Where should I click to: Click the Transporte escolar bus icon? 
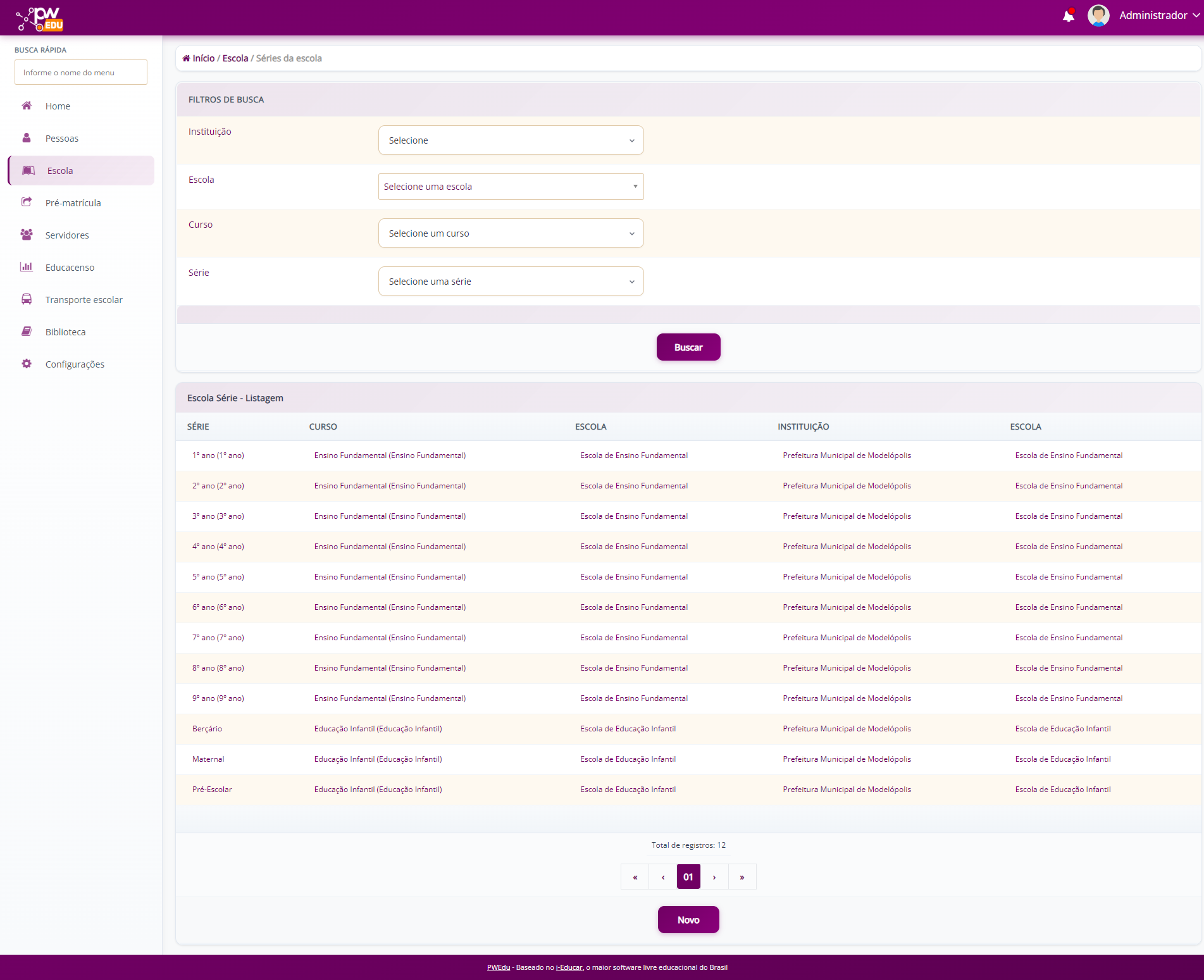point(27,299)
